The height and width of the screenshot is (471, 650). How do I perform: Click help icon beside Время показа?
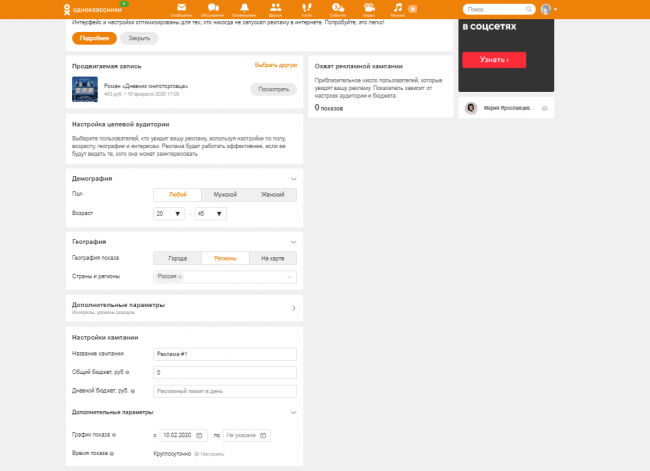tap(112, 454)
